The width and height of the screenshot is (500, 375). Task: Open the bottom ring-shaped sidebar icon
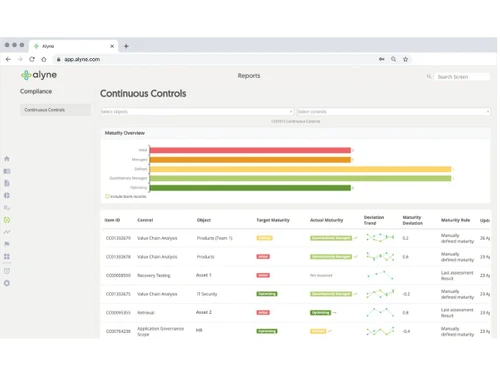pos(7,283)
